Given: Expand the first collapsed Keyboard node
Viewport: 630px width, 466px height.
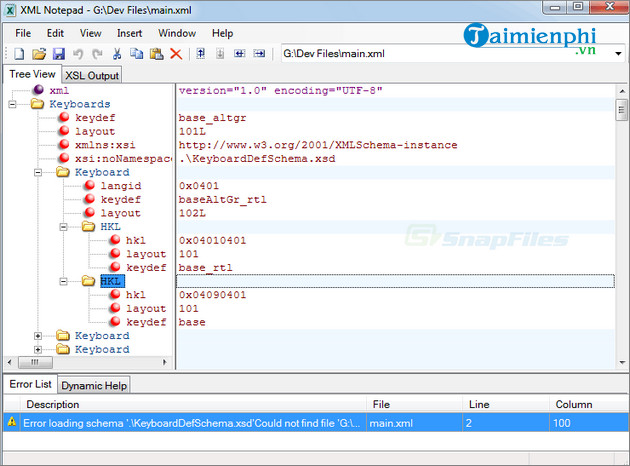Looking at the screenshot, I should (x=38, y=336).
